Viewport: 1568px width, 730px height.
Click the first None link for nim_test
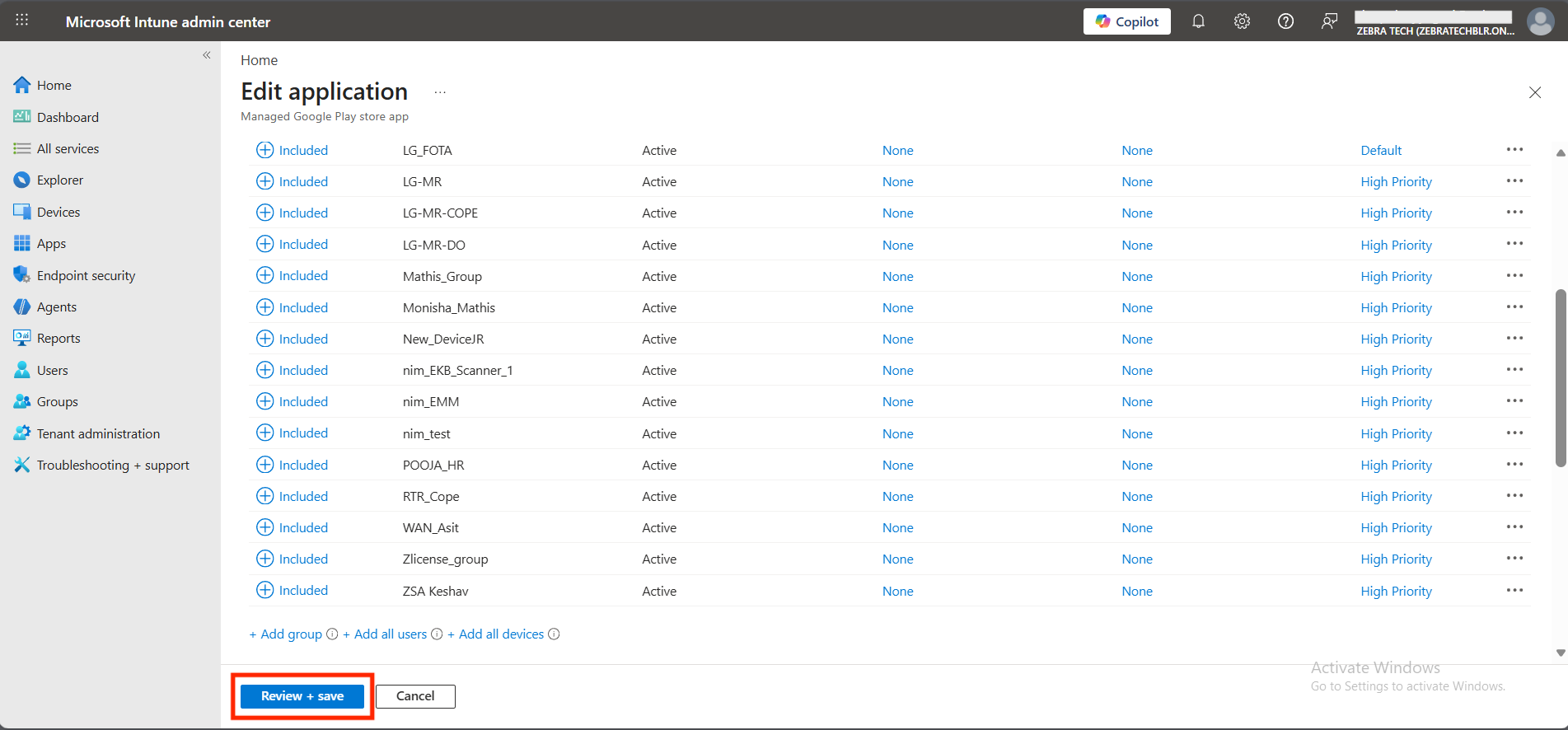click(x=898, y=433)
